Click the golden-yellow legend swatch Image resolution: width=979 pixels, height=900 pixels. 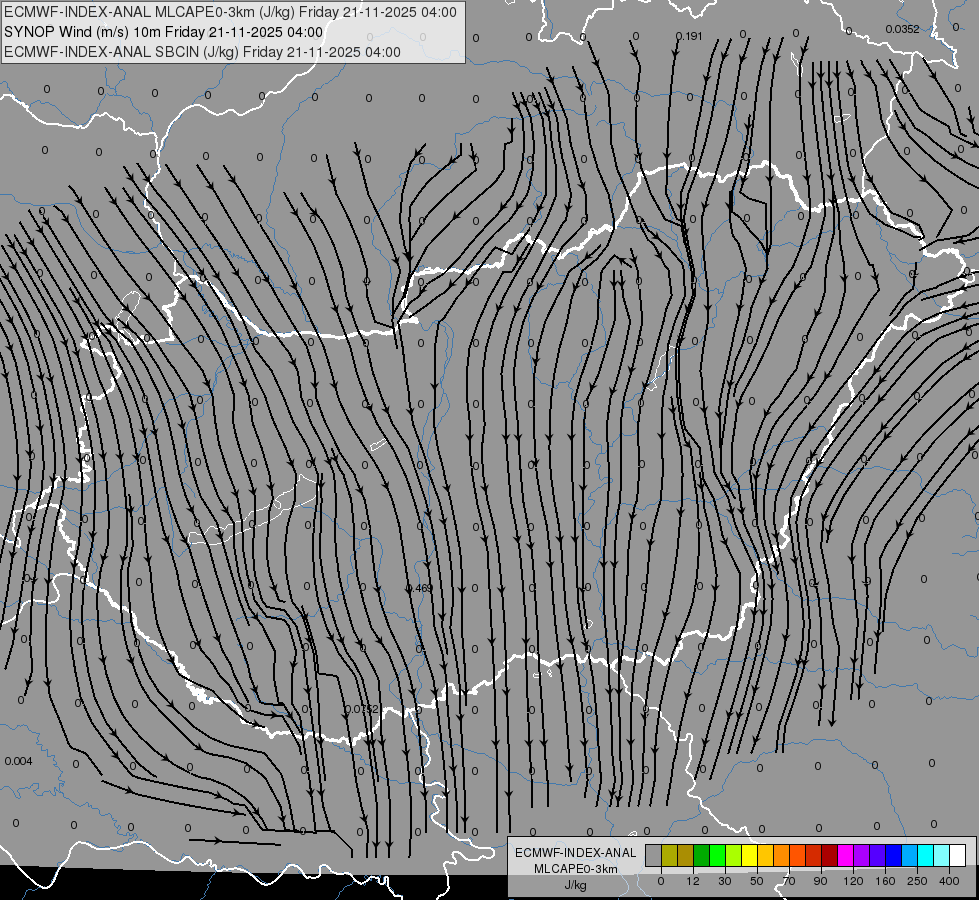(765, 855)
